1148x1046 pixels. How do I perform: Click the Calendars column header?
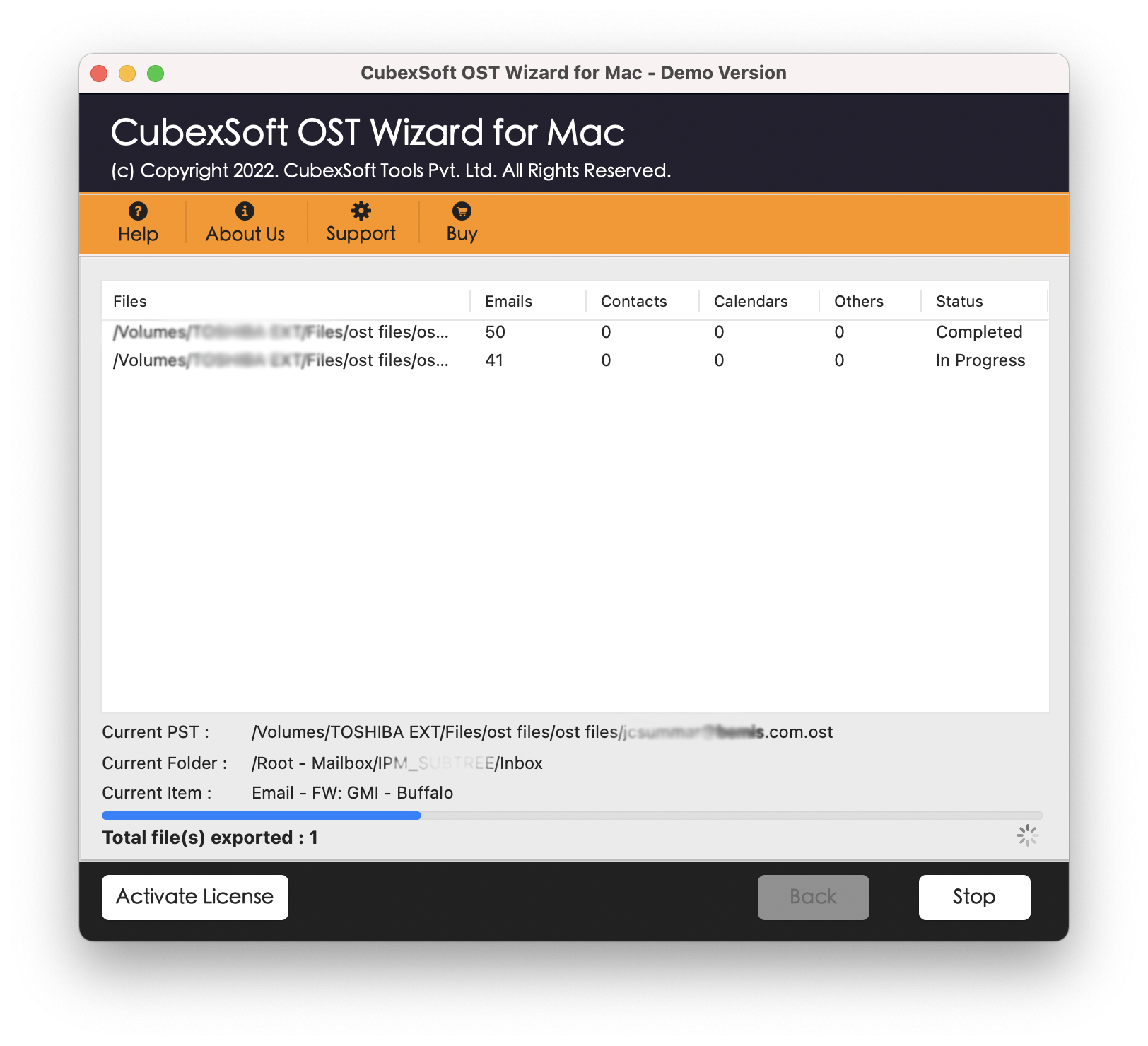[x=750, y=302]
